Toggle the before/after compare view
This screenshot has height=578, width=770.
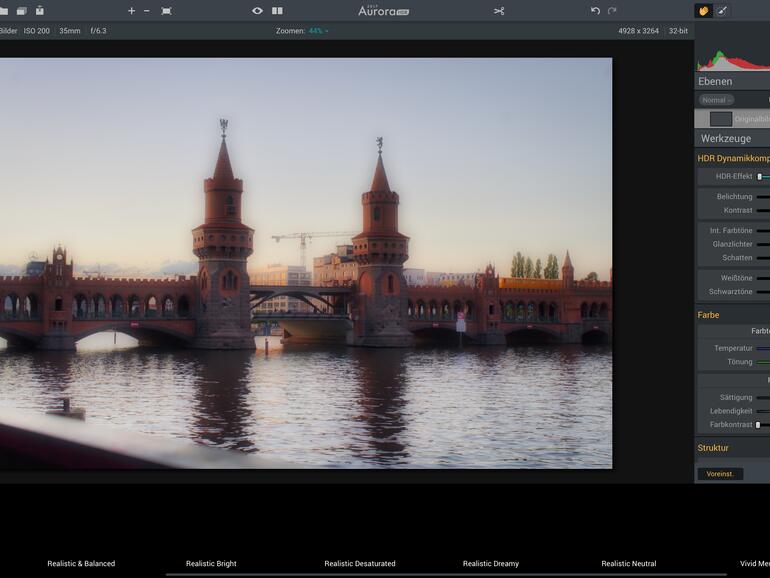tap(277, 11)
